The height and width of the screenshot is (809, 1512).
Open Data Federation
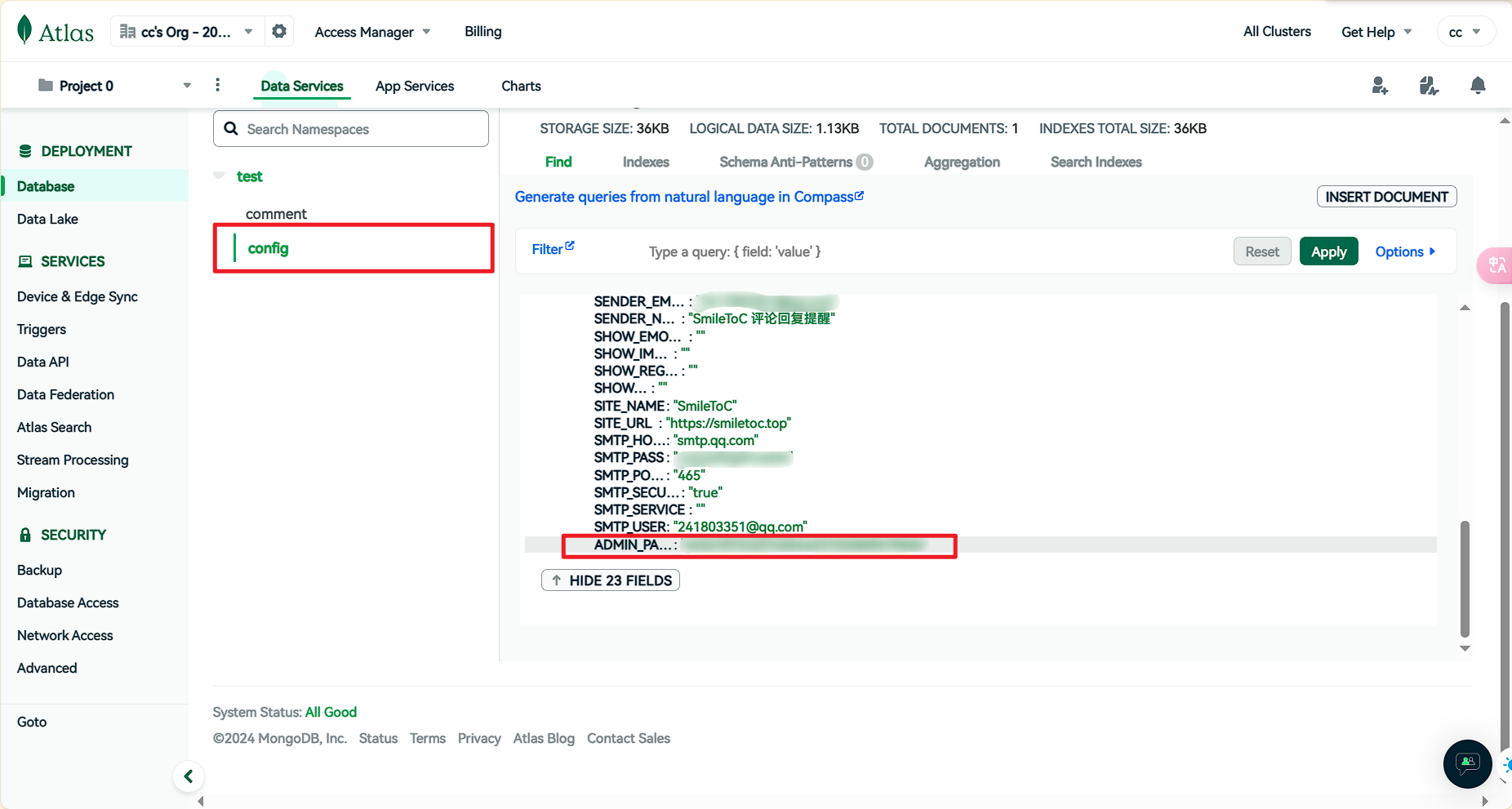coord(65,394)
